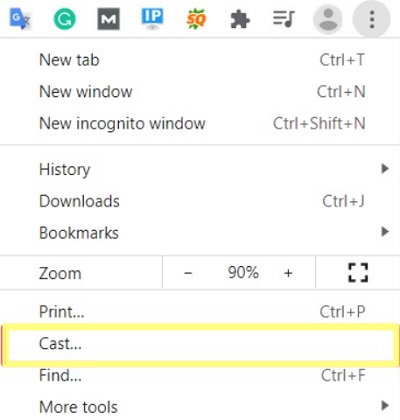Viewport: 400px width, 420px height.
Task: Toggle fullscreen mode from Zoom row
Action: click(x=358, y=273)
